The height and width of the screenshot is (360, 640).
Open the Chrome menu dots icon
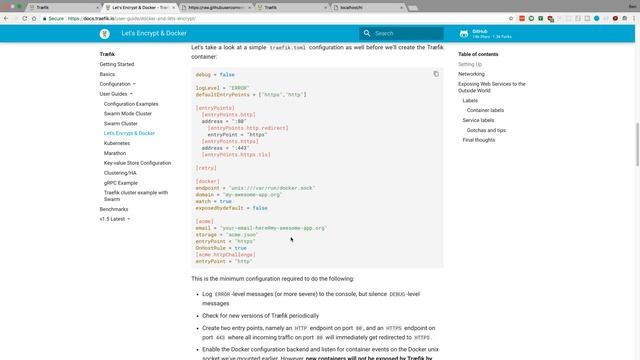634,18
